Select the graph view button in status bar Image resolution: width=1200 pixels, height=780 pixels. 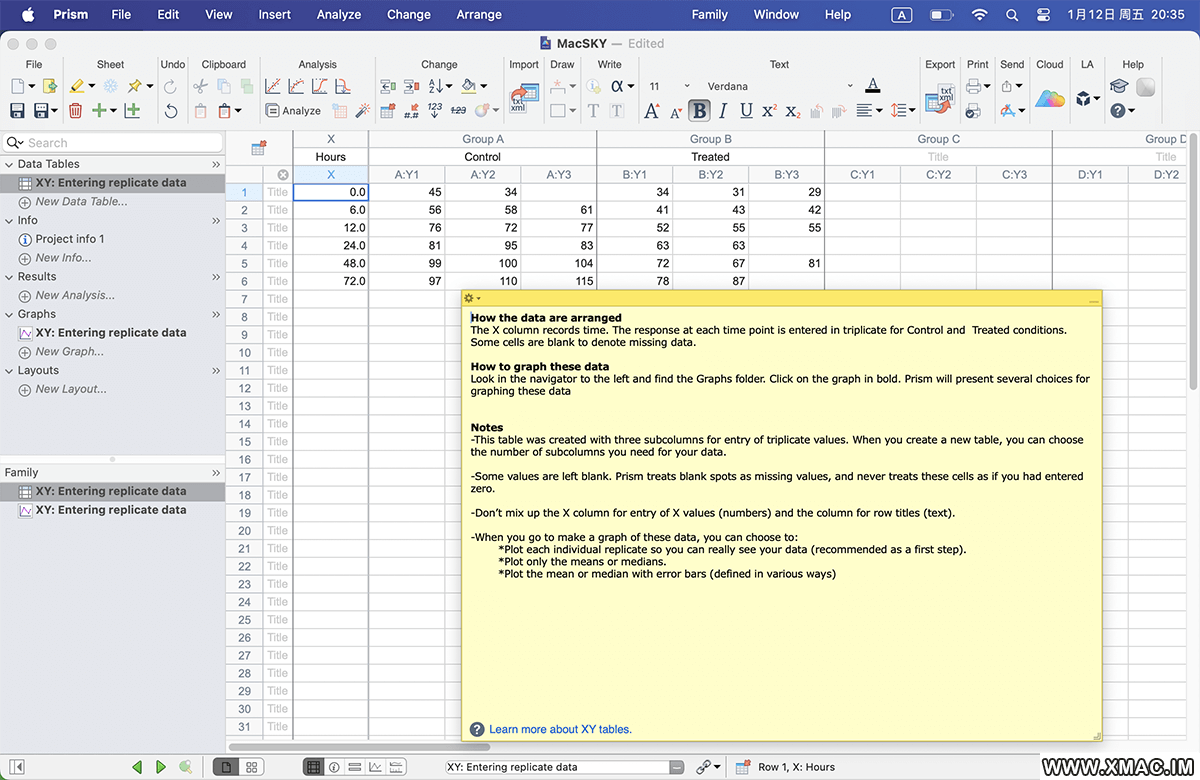click(375, 767)
